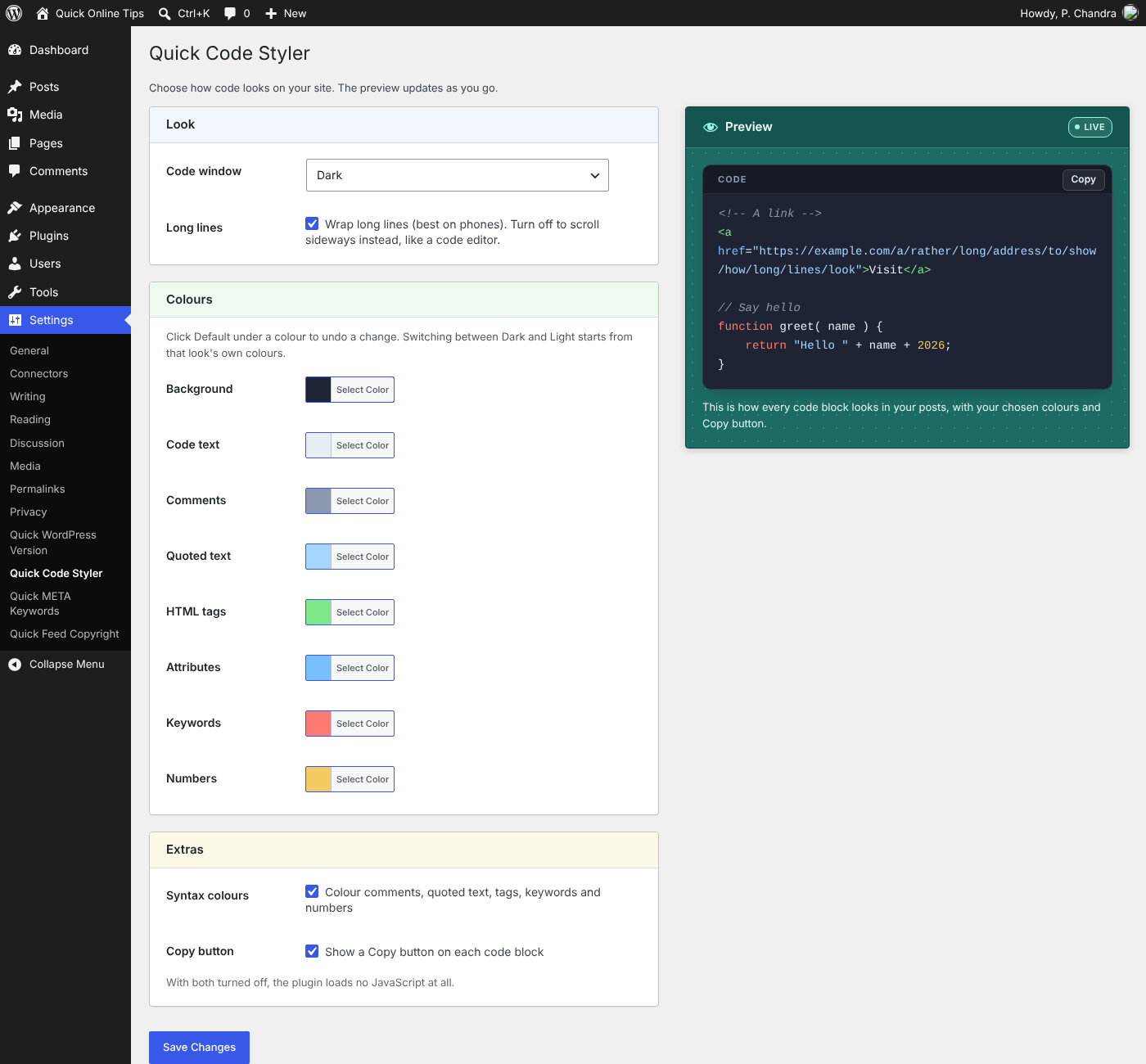Click the Pages icon in the sidebar

(15, 143)
